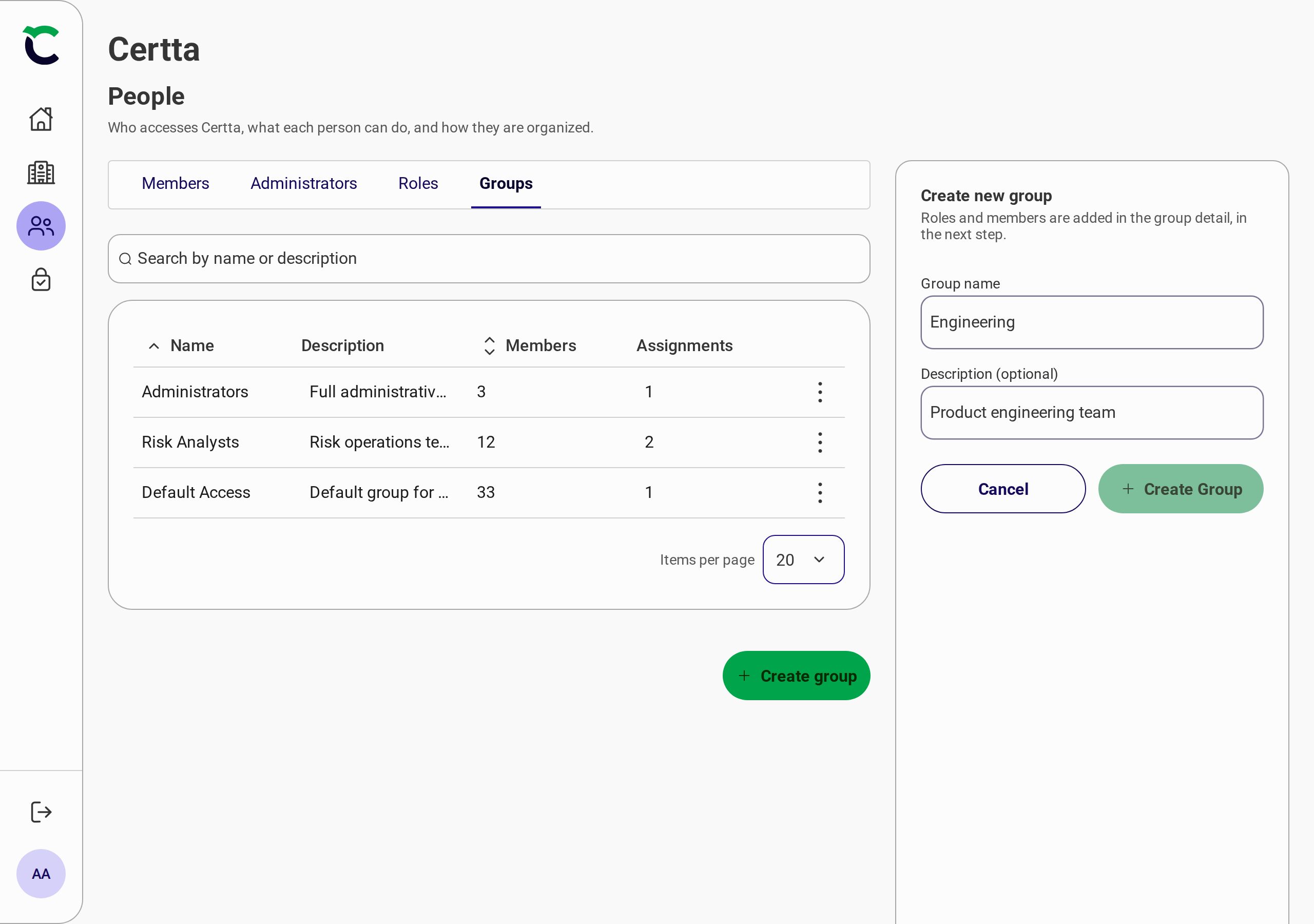This screenshot has height=924, width=1314.
Task: Click the Description field with Product engineering team
Action: point(1092,413)
